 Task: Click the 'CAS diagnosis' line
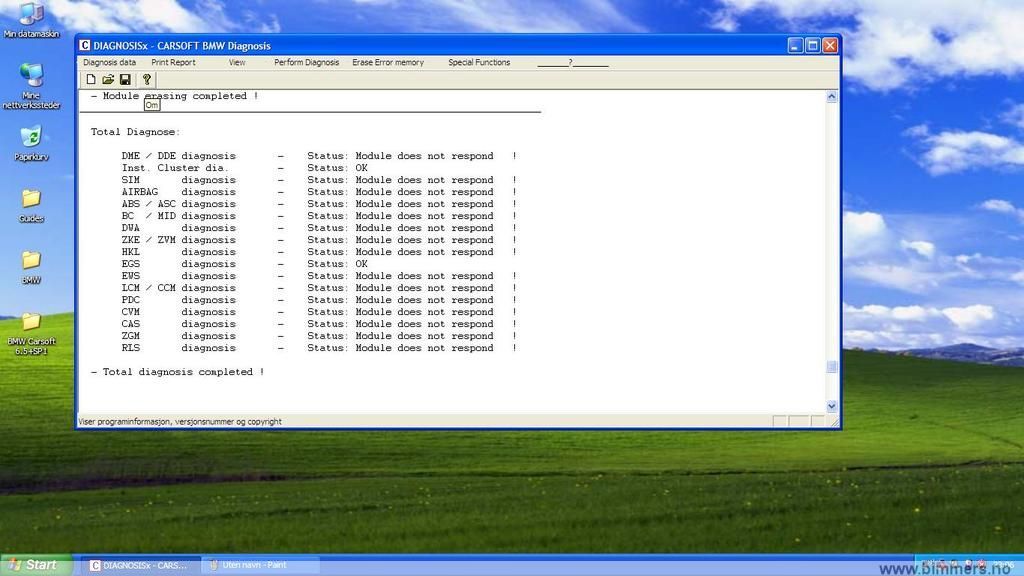pos(319,324)
